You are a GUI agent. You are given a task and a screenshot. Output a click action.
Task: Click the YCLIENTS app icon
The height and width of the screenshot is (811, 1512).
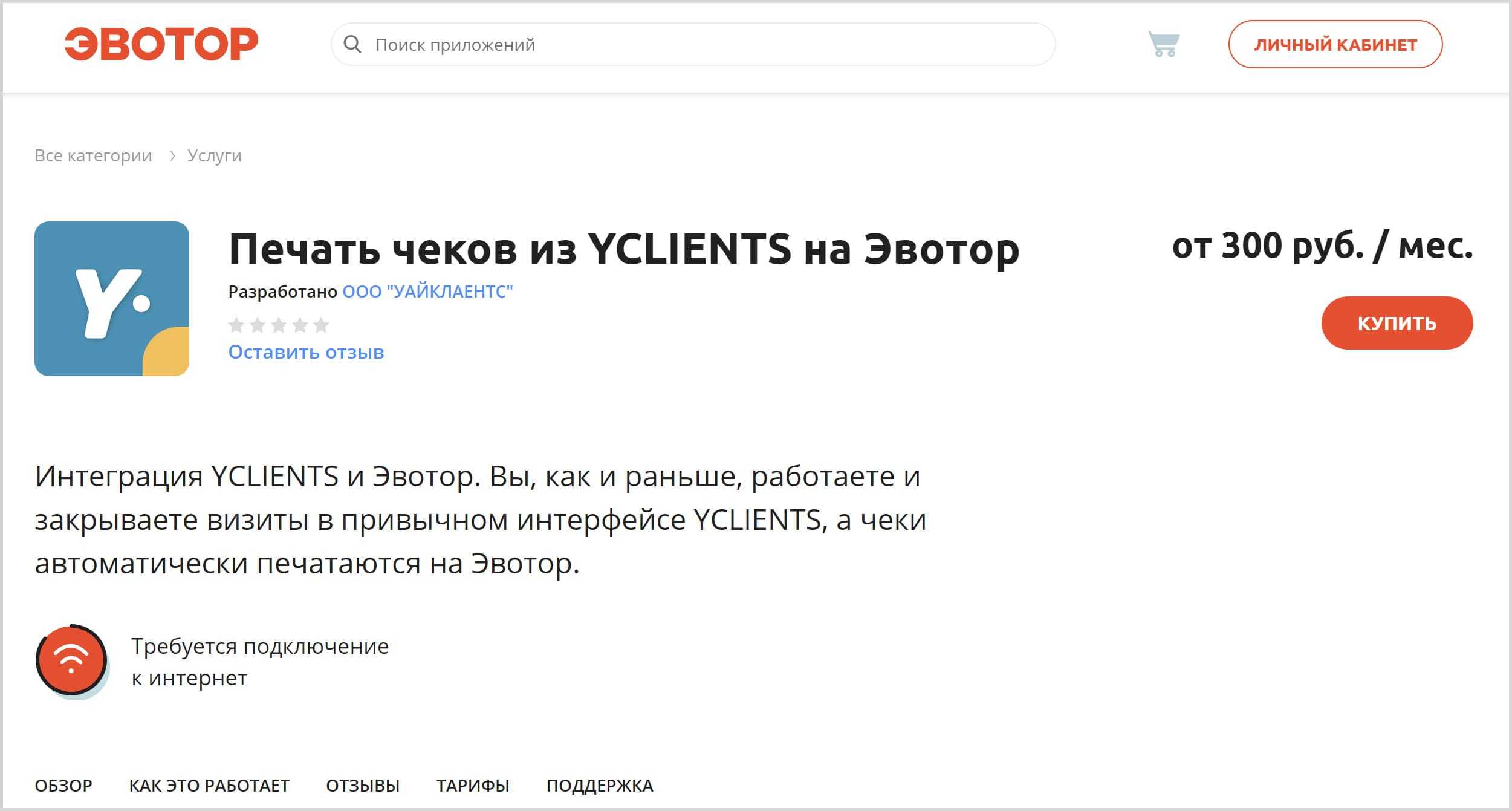click(x=112, y=299)
